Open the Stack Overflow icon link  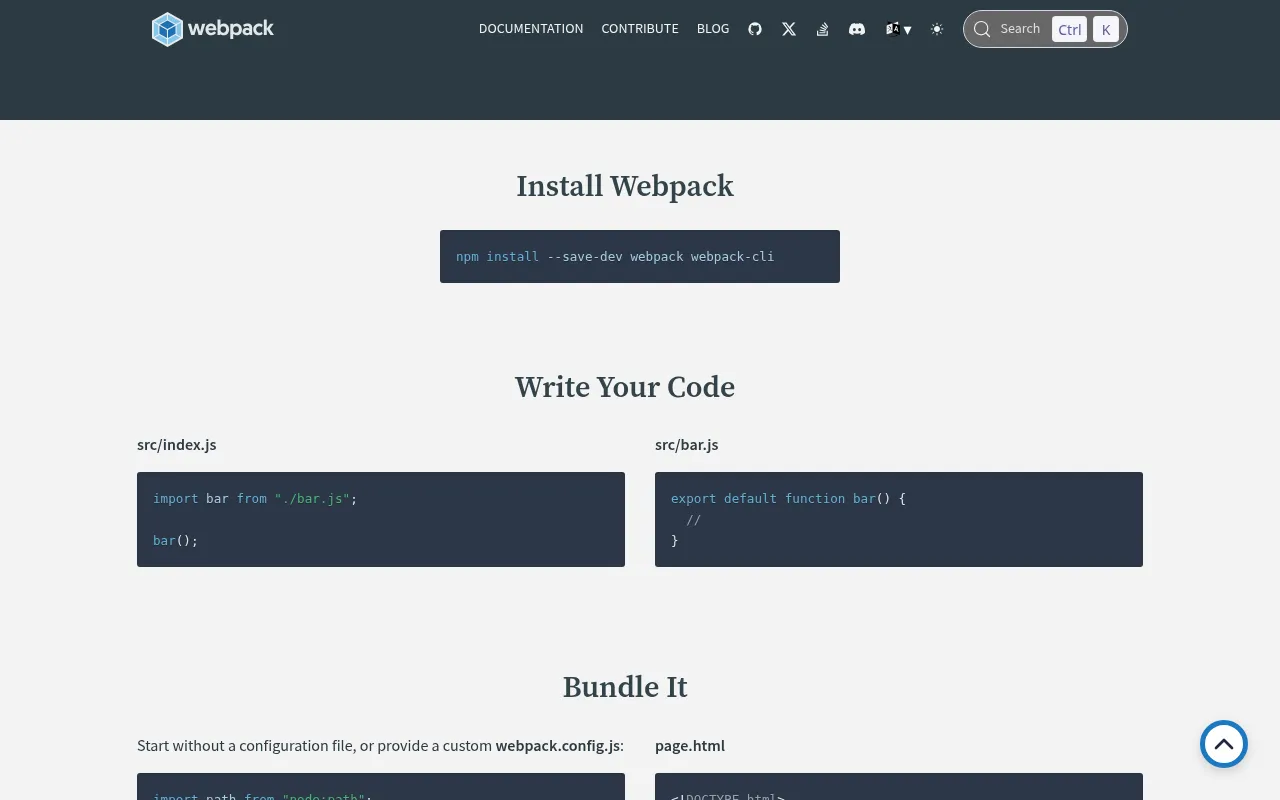822,29
